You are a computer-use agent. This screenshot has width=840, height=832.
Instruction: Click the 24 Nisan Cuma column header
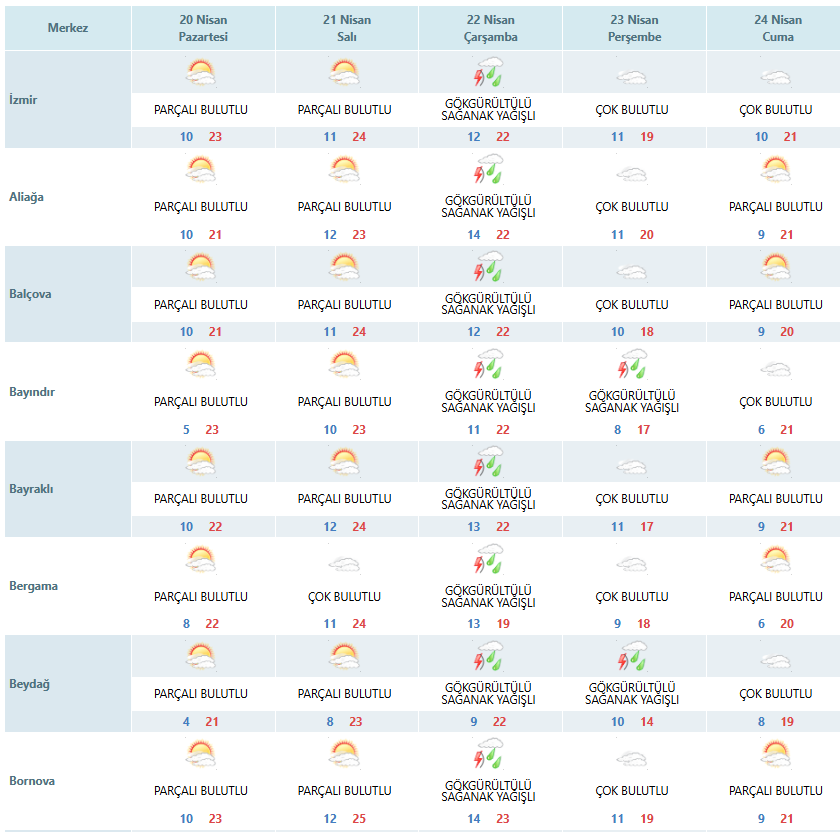[x=777, y=28]
